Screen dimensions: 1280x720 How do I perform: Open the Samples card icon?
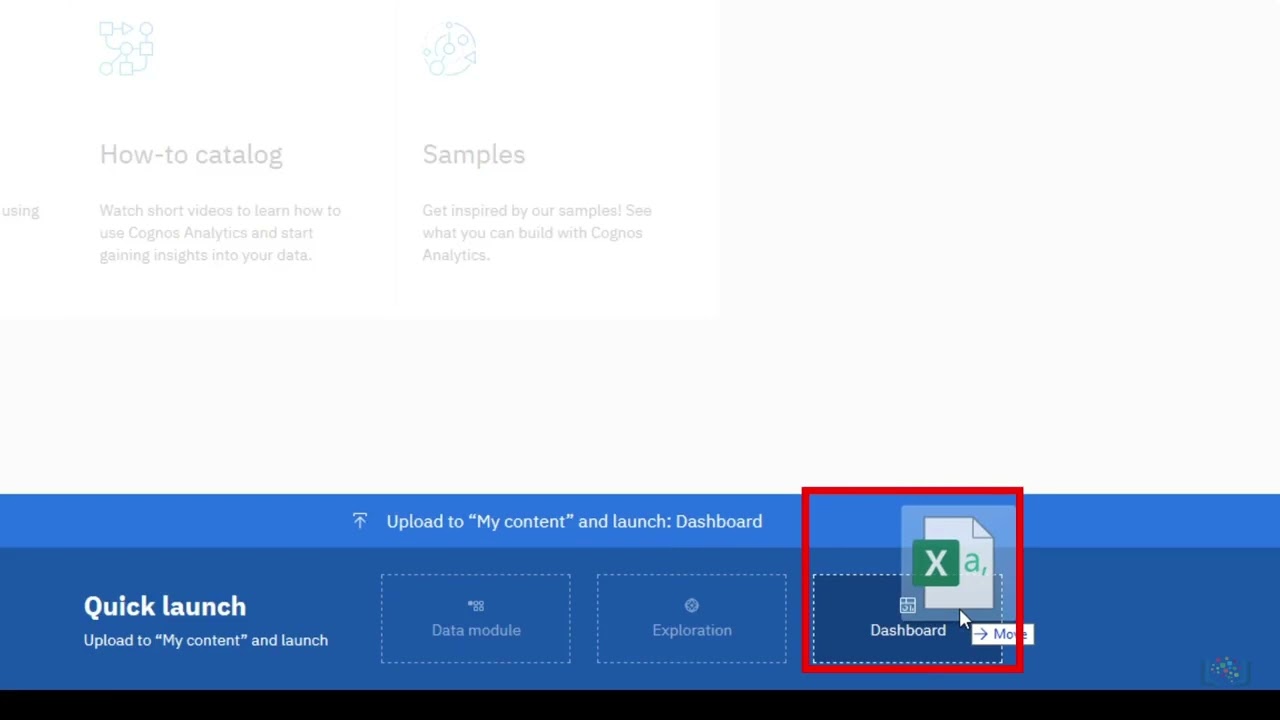click(x=449, y=48)
